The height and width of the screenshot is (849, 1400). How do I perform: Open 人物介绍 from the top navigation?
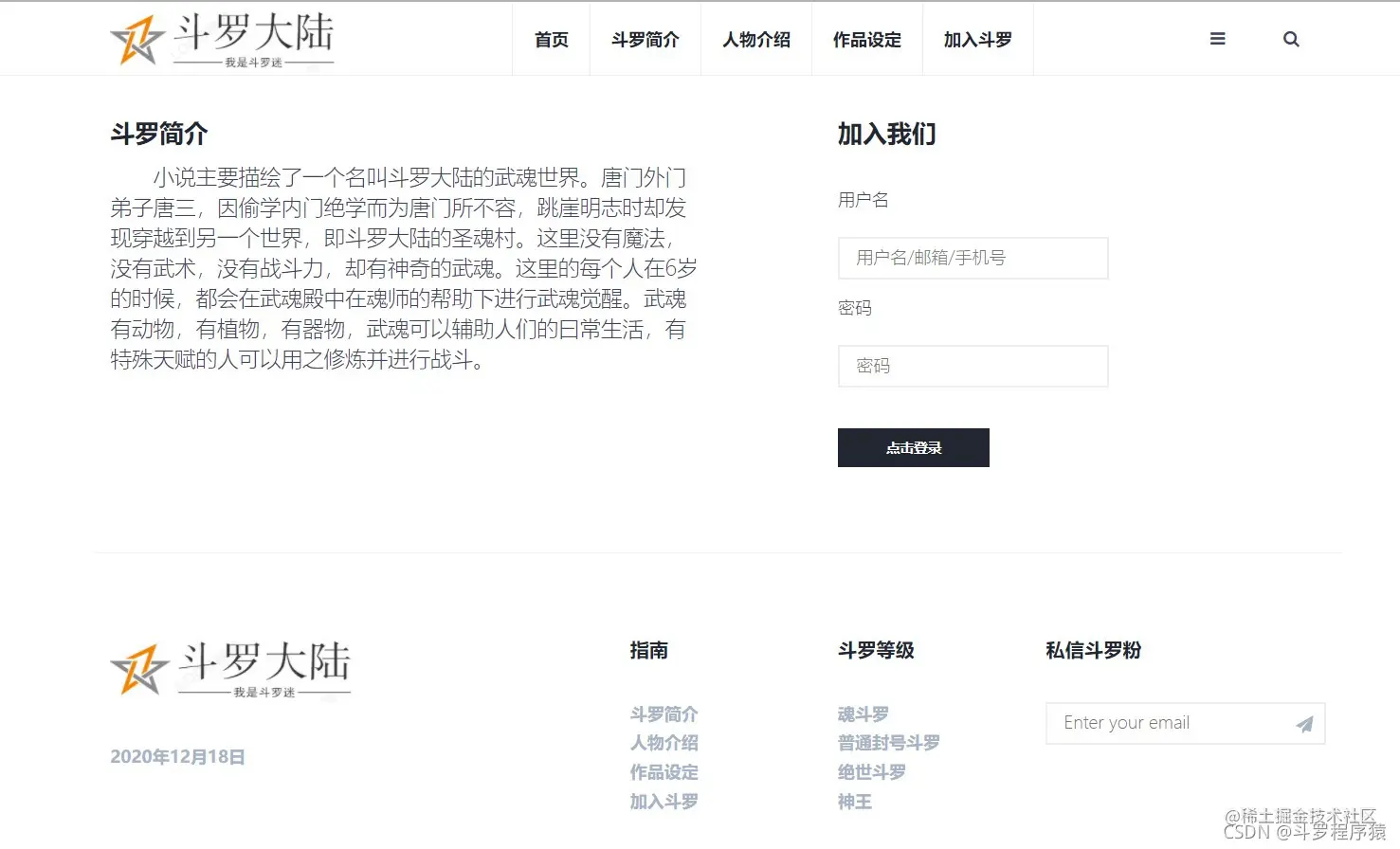755,39
